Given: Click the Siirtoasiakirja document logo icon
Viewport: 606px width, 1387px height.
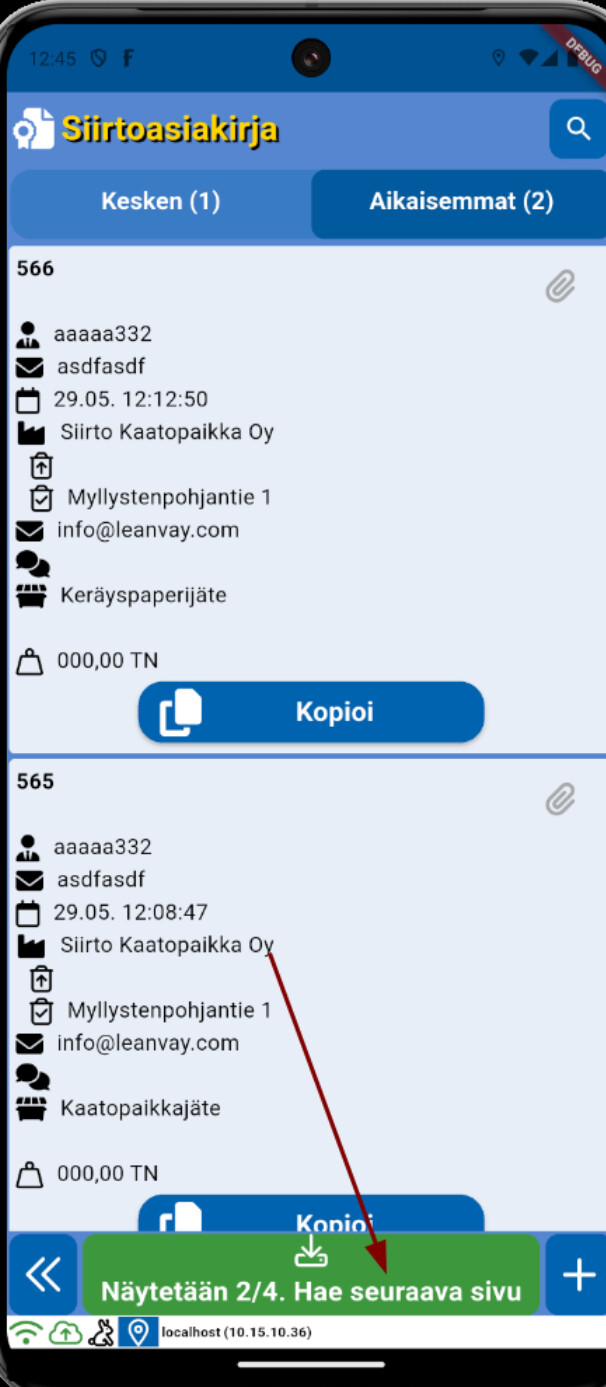Looking at the screenshot, I should click(33, 130).
